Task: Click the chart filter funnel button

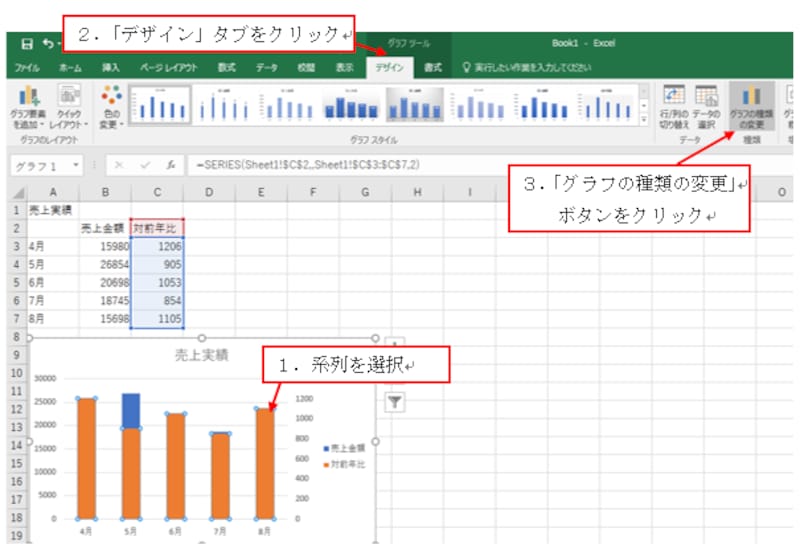Action: tap(394, 402)
